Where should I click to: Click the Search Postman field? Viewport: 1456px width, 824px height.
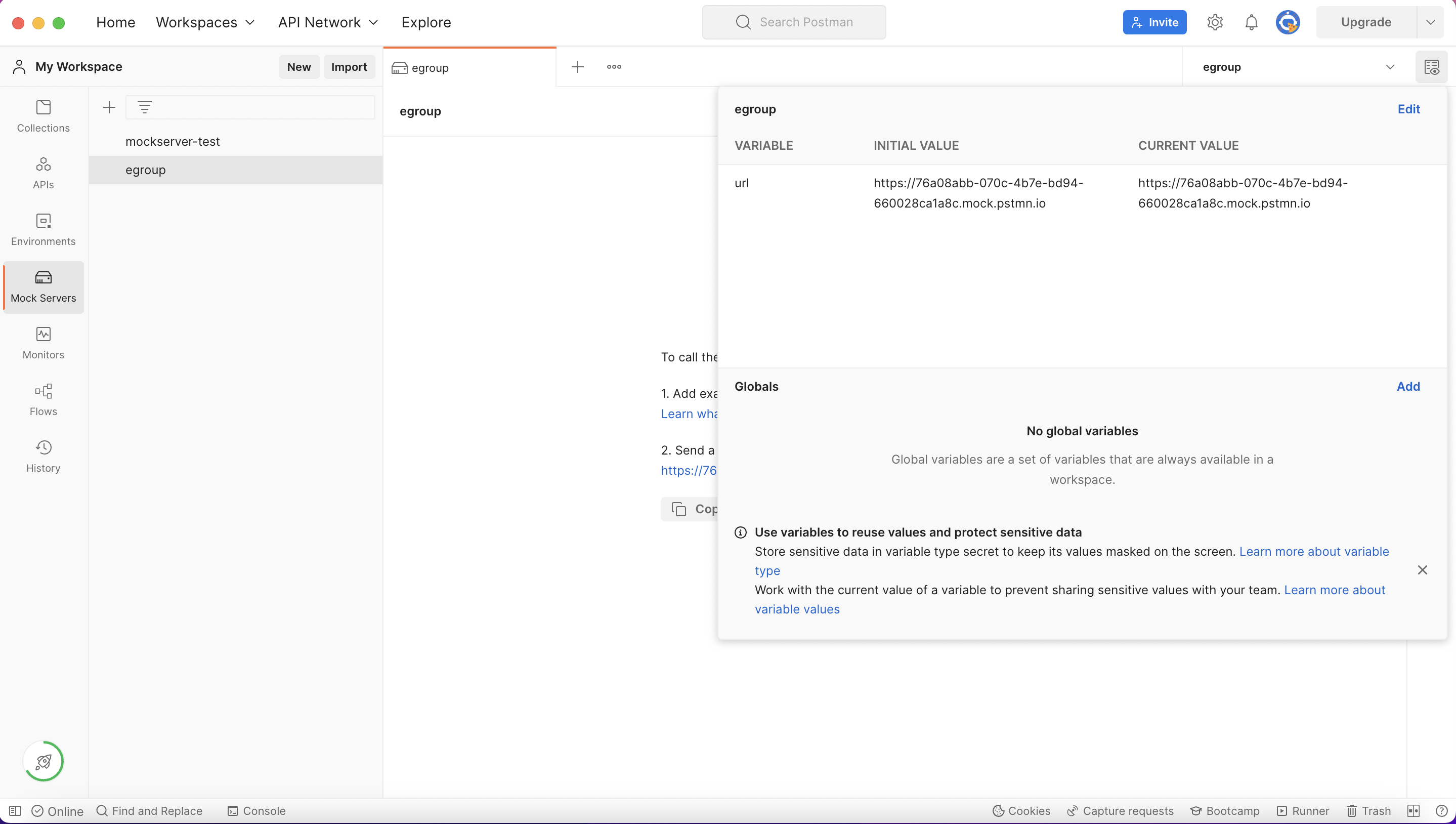[x=794, y=22]
